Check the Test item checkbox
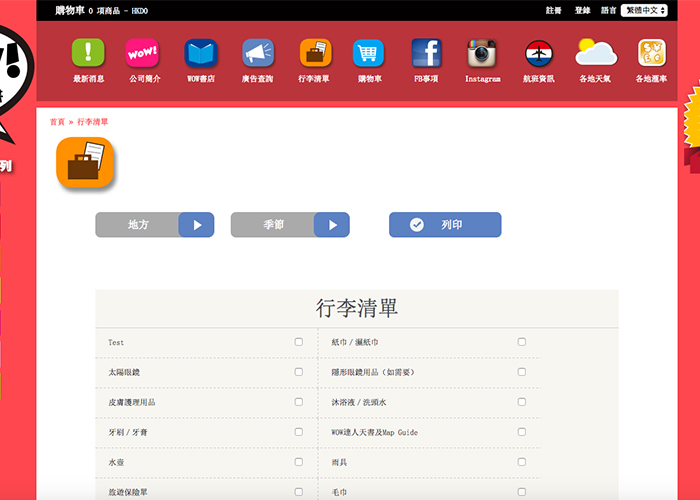This screenshot has width=700, height=500. click(x=298, y=342)
